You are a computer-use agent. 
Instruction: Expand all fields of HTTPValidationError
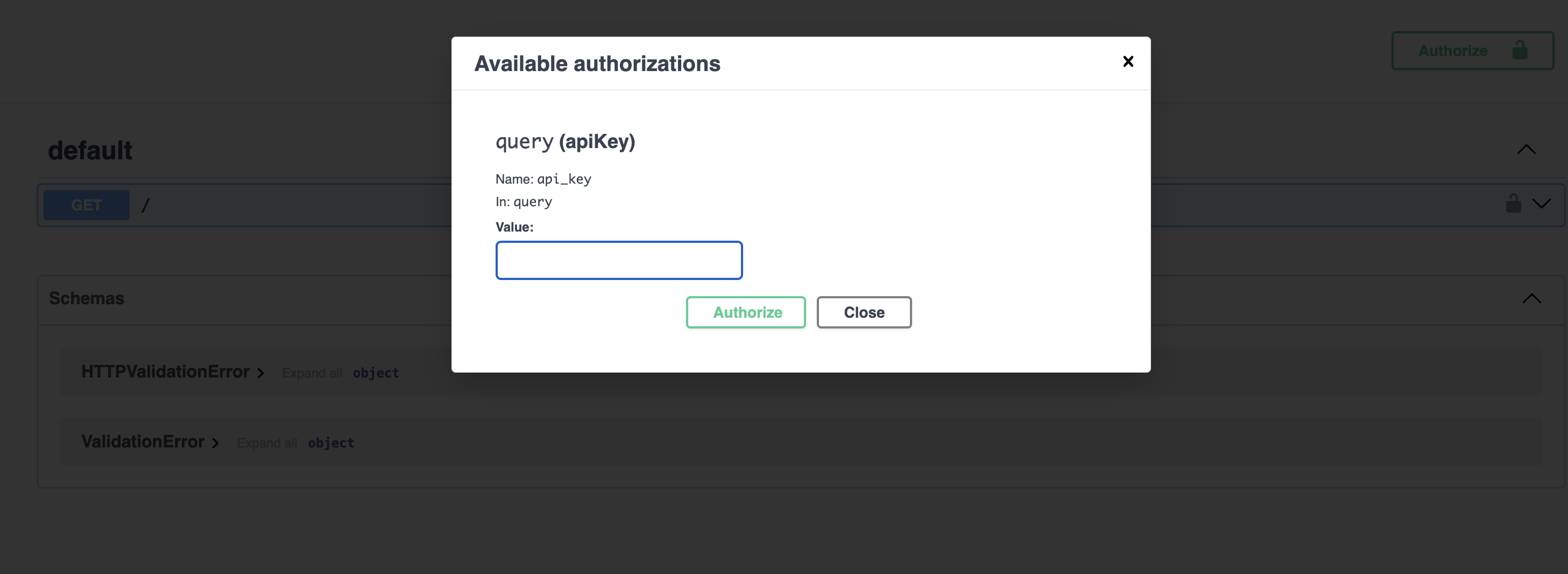point(312,372)
